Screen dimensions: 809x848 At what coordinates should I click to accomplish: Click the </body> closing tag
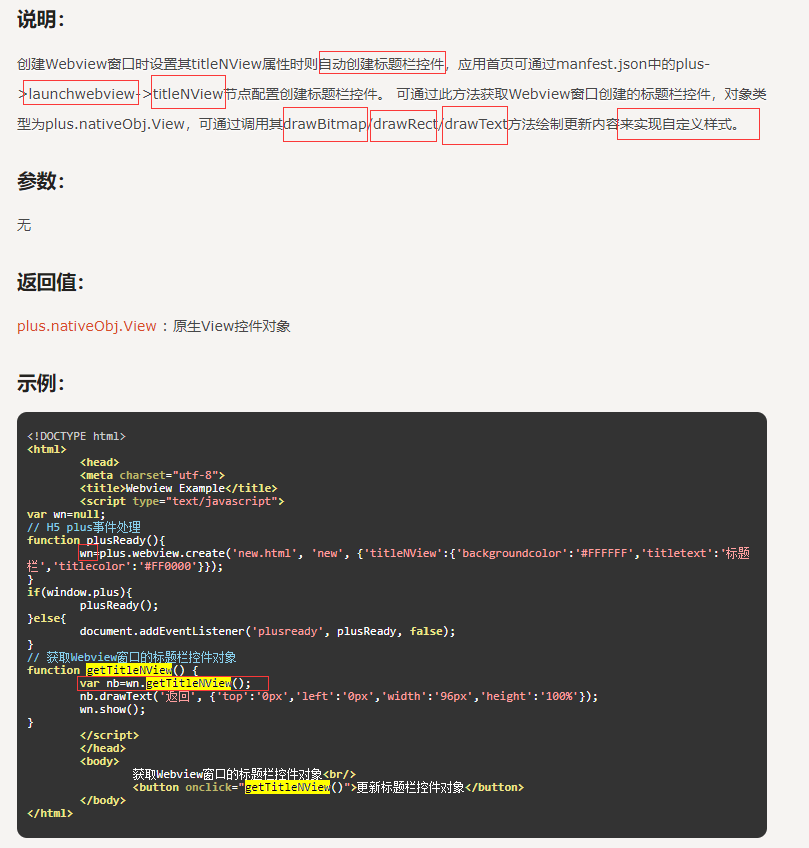pyautogui.click(x=103, y=800)
